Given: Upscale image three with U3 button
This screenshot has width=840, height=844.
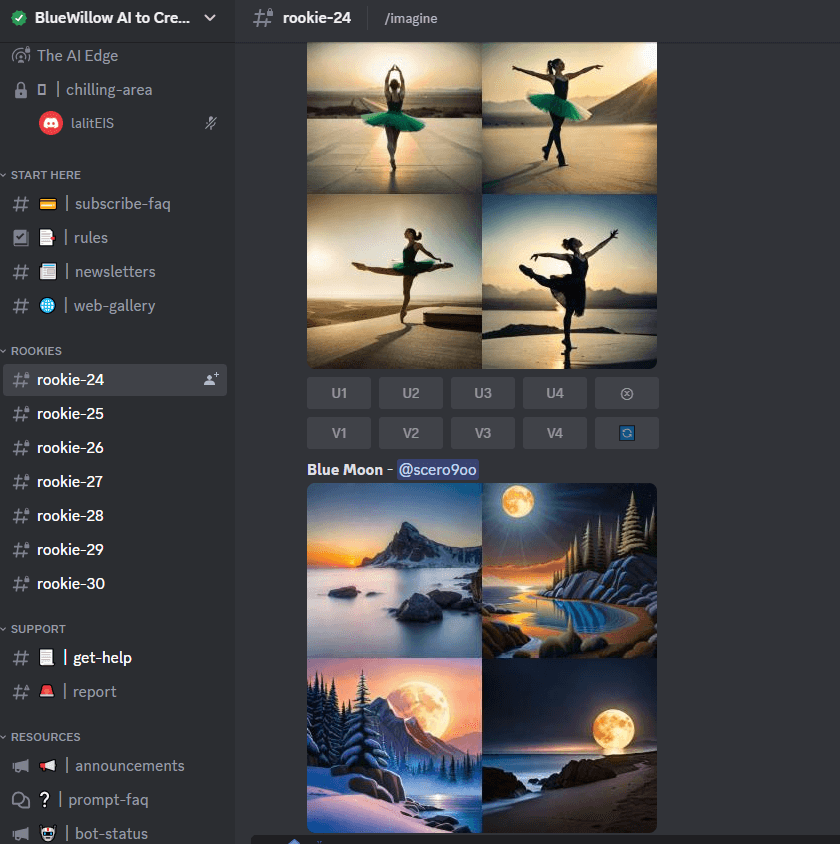Looking at the screenshot, I should pyautogui.click(x=483, y=393).
